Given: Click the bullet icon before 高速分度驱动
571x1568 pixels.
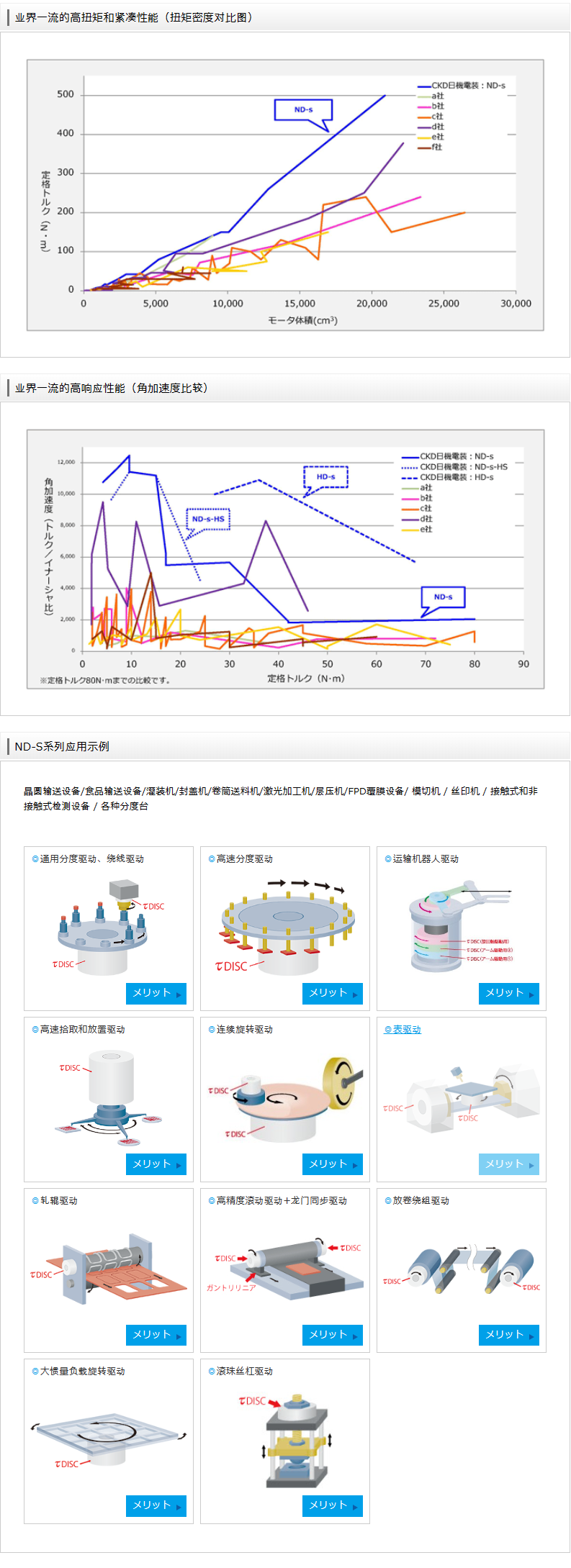Looking at the screenshot, I should coord(212,859).
